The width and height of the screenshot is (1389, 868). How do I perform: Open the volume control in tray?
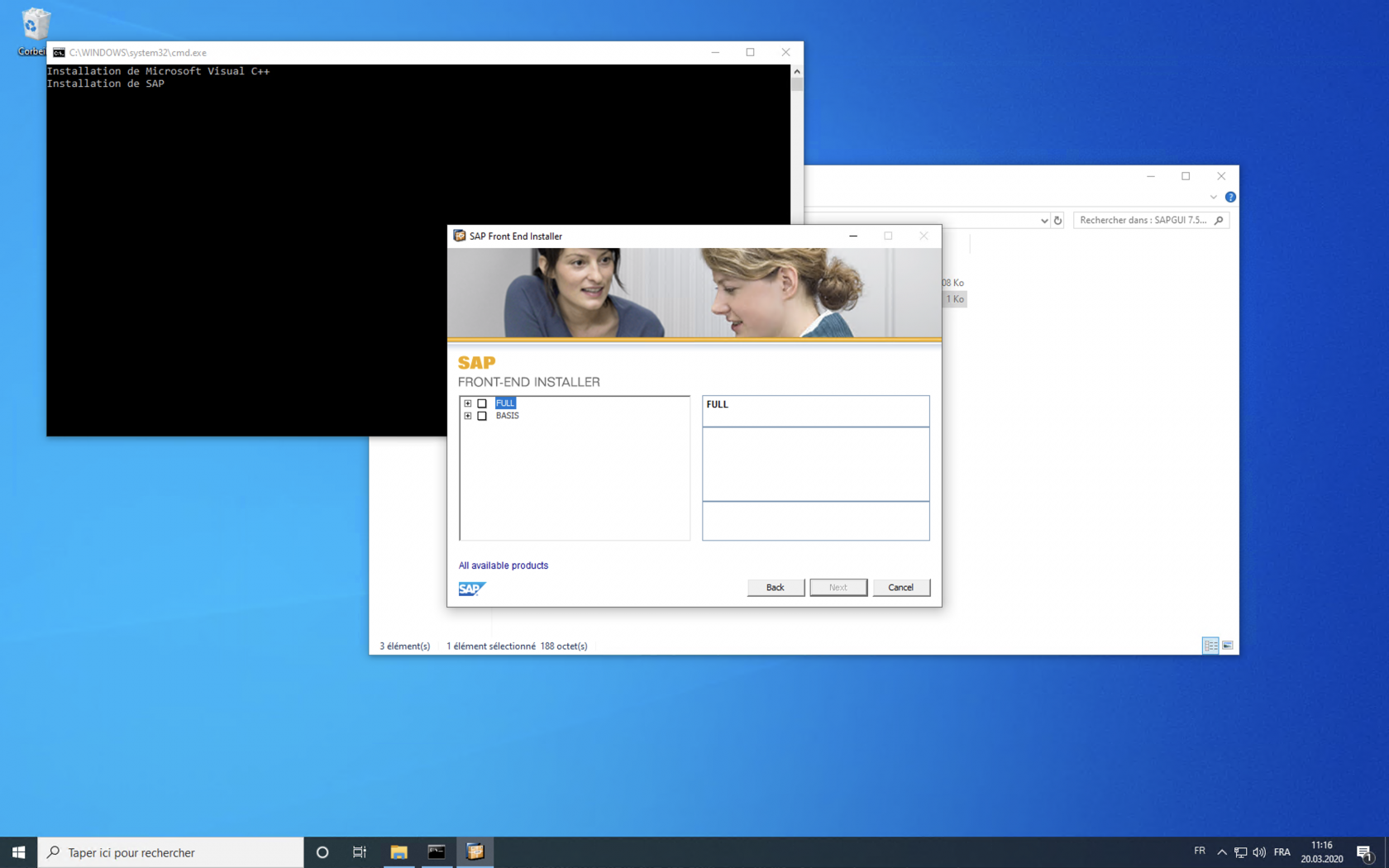coord(1259,852)
